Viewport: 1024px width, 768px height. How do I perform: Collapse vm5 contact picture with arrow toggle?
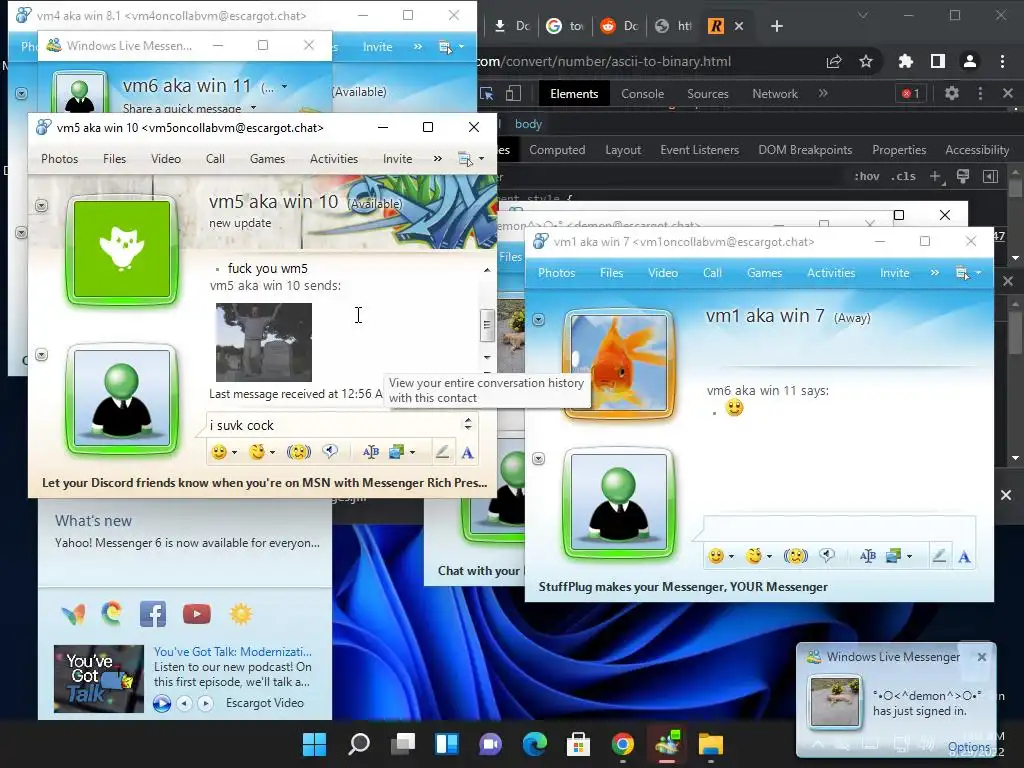(41, 206)
